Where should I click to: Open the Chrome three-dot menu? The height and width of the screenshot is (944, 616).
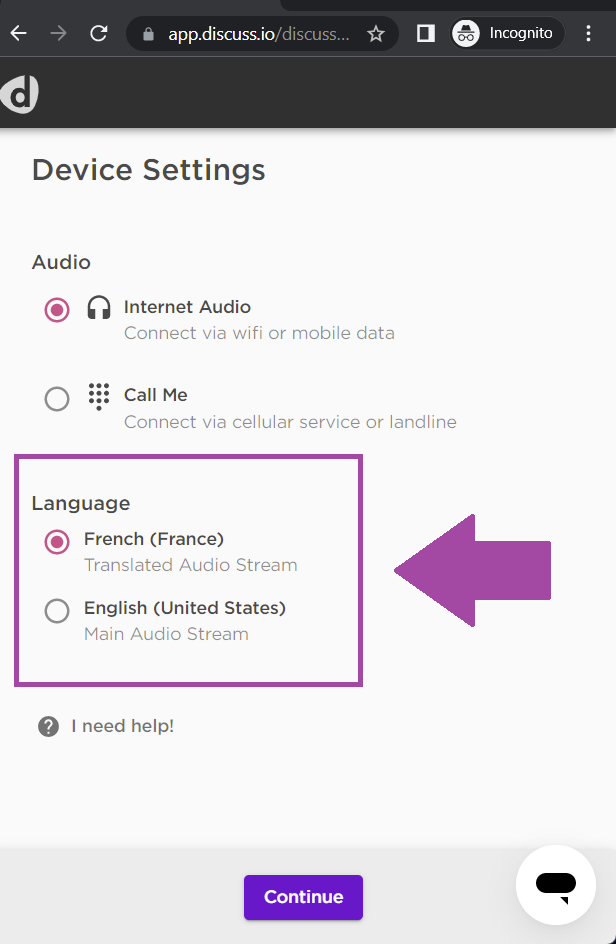click(x=588, y=33)
